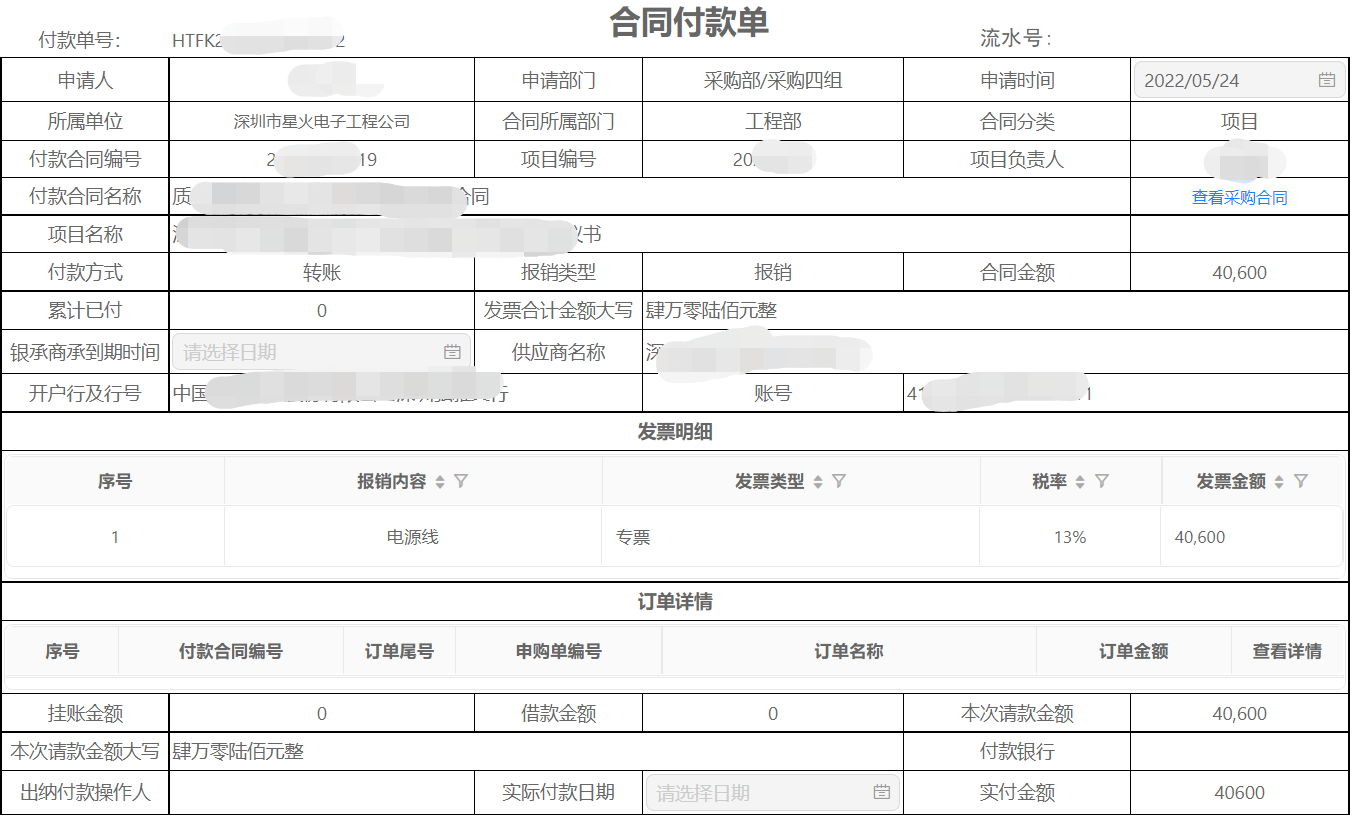
Task: Open the filter funnel beside 税率
Action: click(x=1101, y=481)
